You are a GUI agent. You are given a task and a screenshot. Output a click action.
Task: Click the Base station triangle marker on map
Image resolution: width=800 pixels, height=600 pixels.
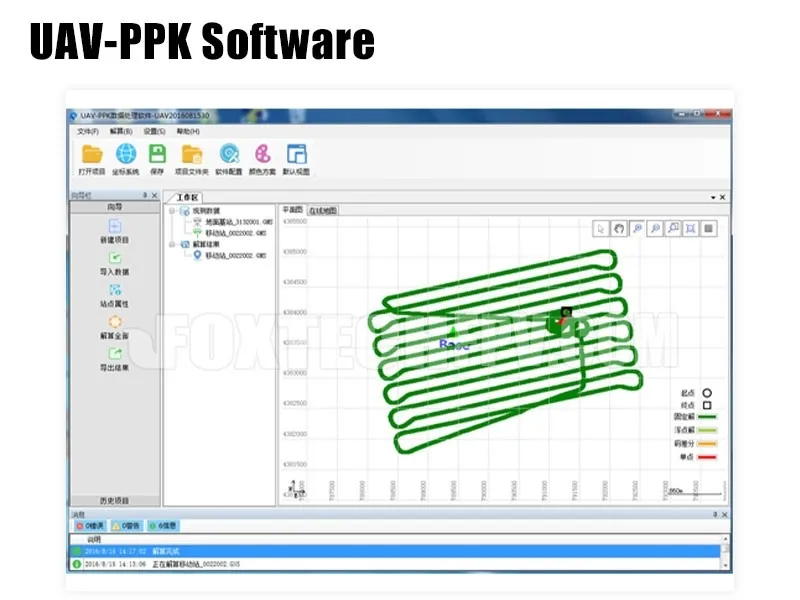click(x=453, y=333)
